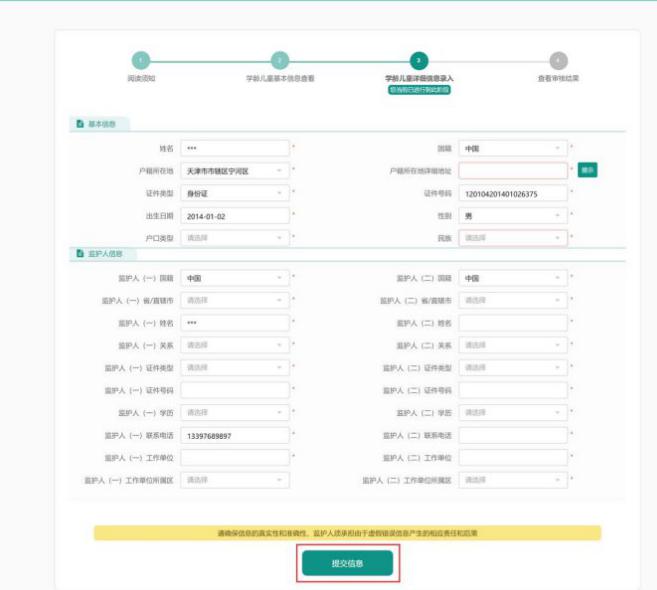Click step 3 circle 学龄儿童详细信息录入

(x=419, y=61)
